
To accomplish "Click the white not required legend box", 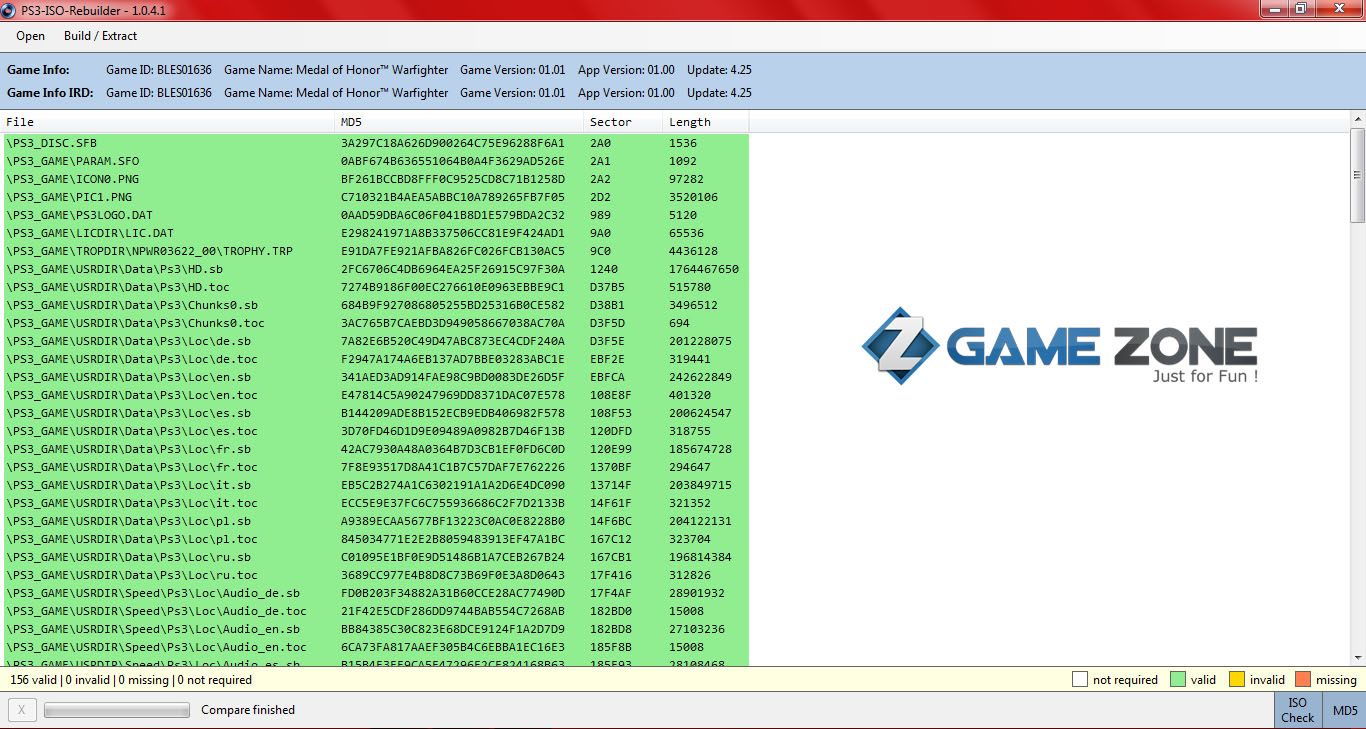I will [x=1079, y=680].
